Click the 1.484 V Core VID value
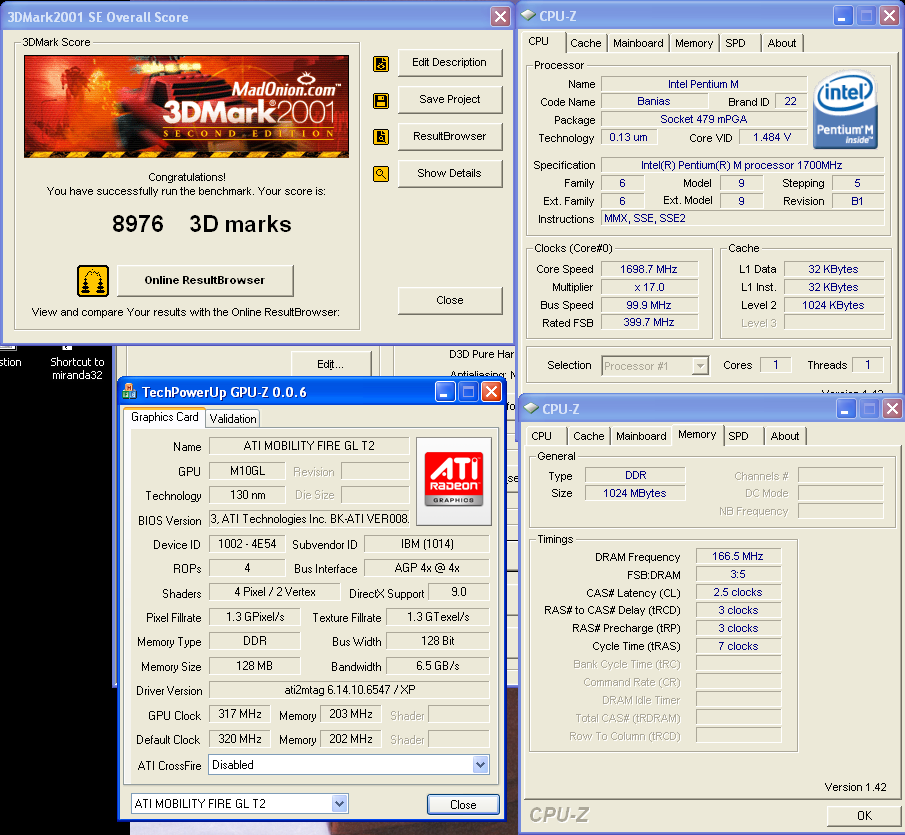Screen dimensions: 905x835 point(772,137)
